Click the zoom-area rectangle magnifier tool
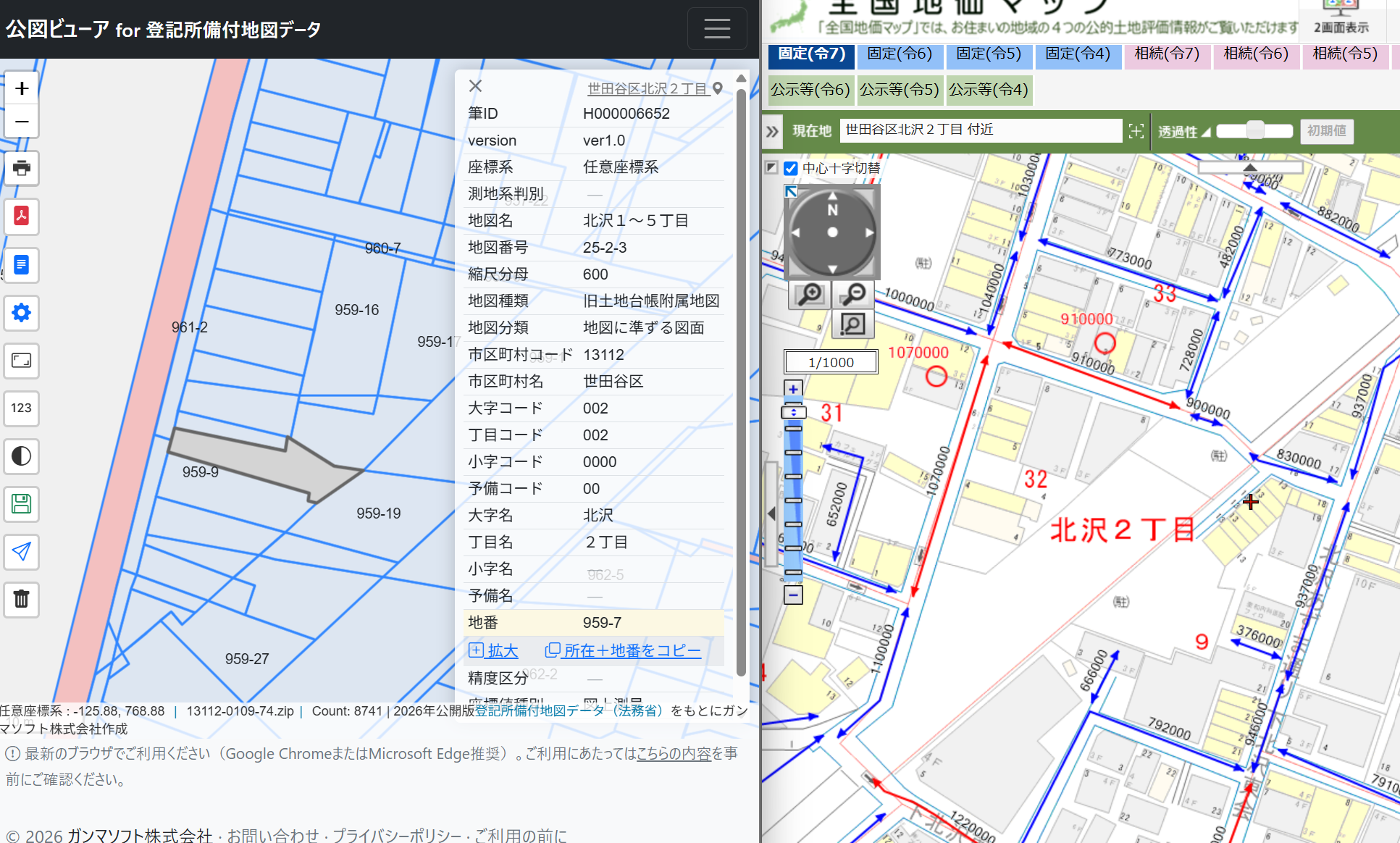The height and width of the screenshot is (843, 1400). 853,324
